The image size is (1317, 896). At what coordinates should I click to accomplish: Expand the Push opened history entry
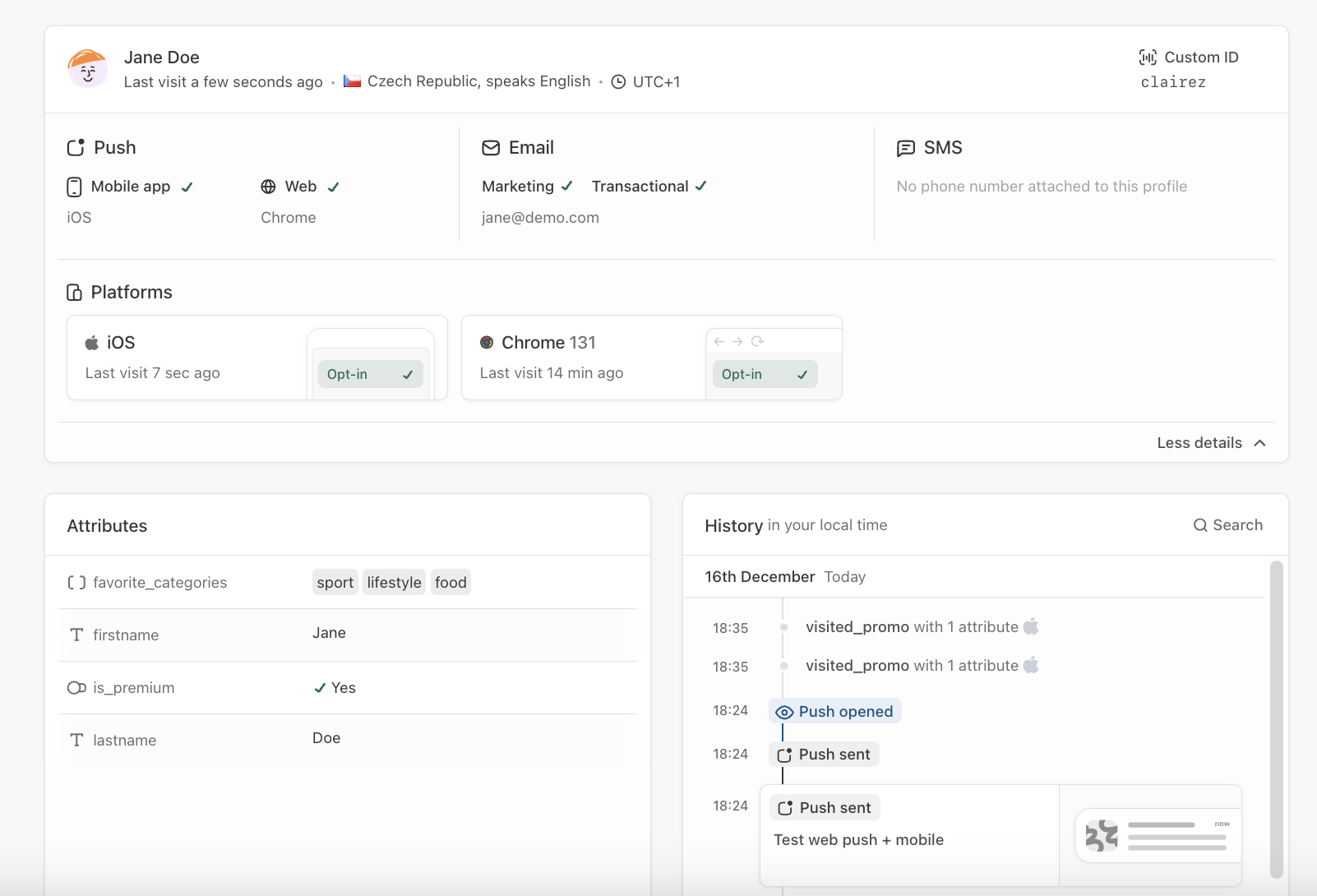coord(835,712)
